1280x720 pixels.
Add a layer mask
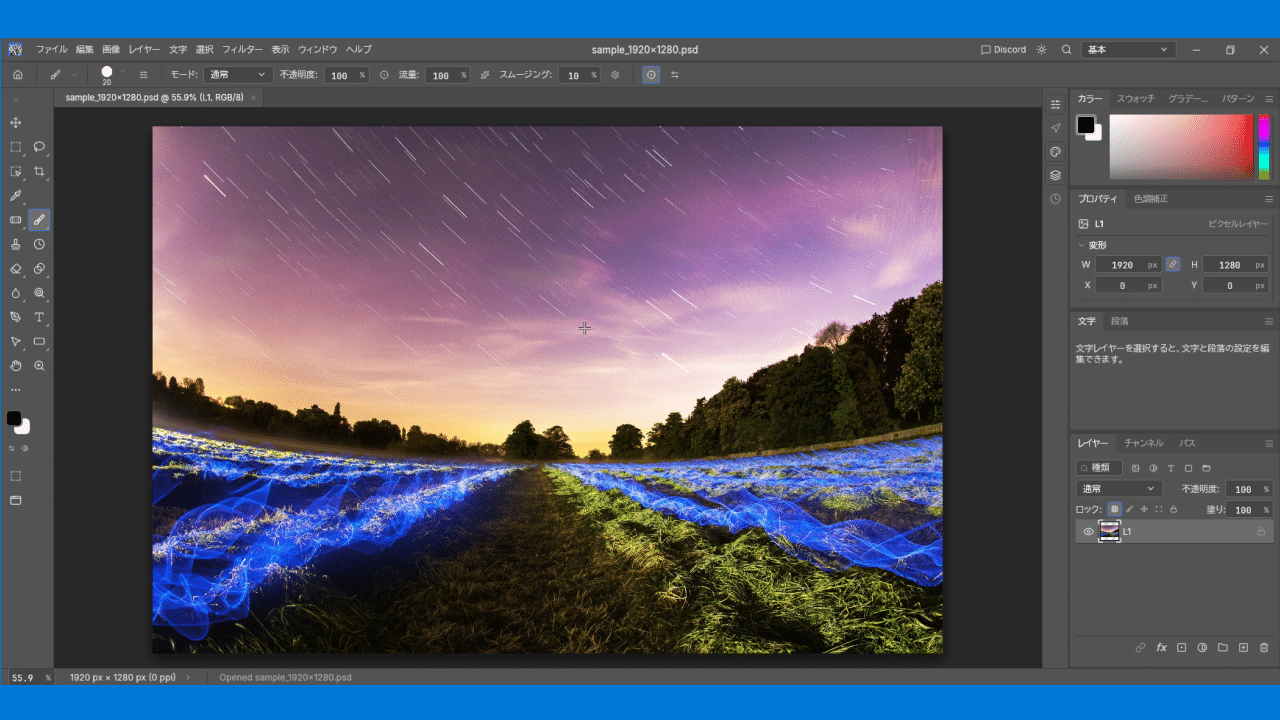point(1181,648)
